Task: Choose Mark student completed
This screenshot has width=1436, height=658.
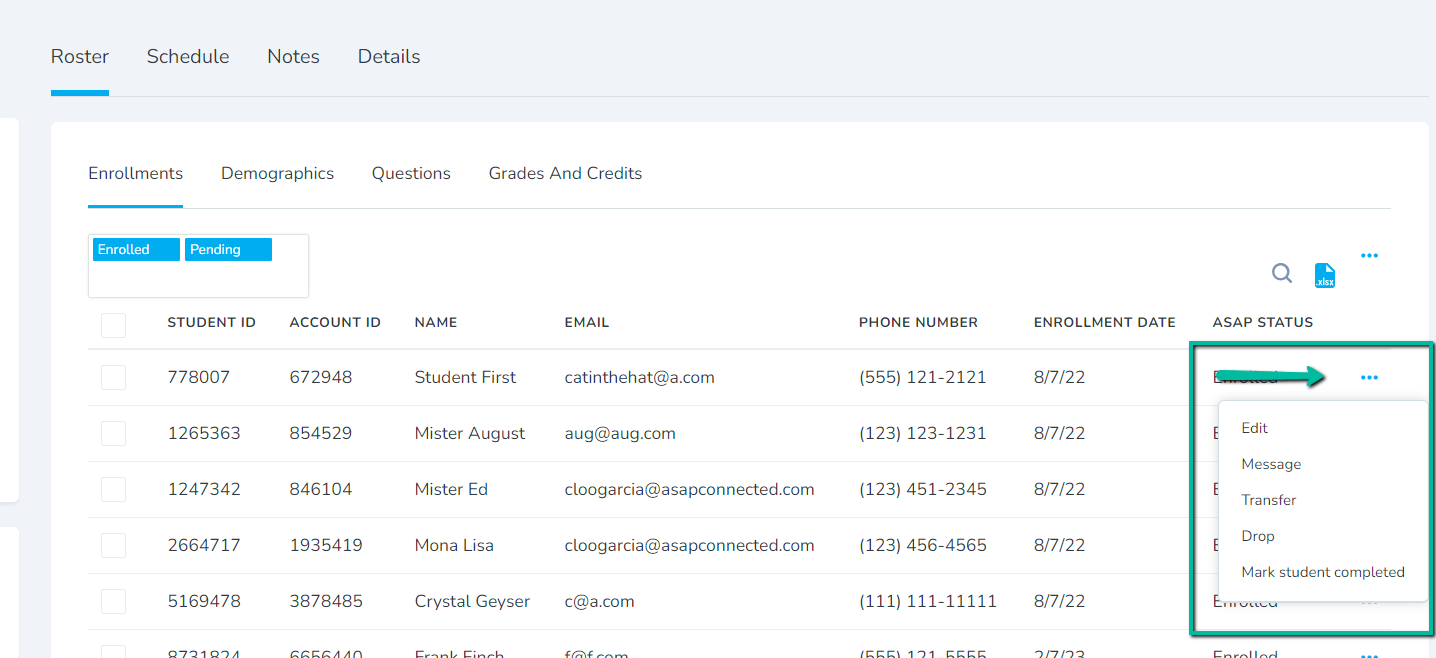Action: point(1323,572)
